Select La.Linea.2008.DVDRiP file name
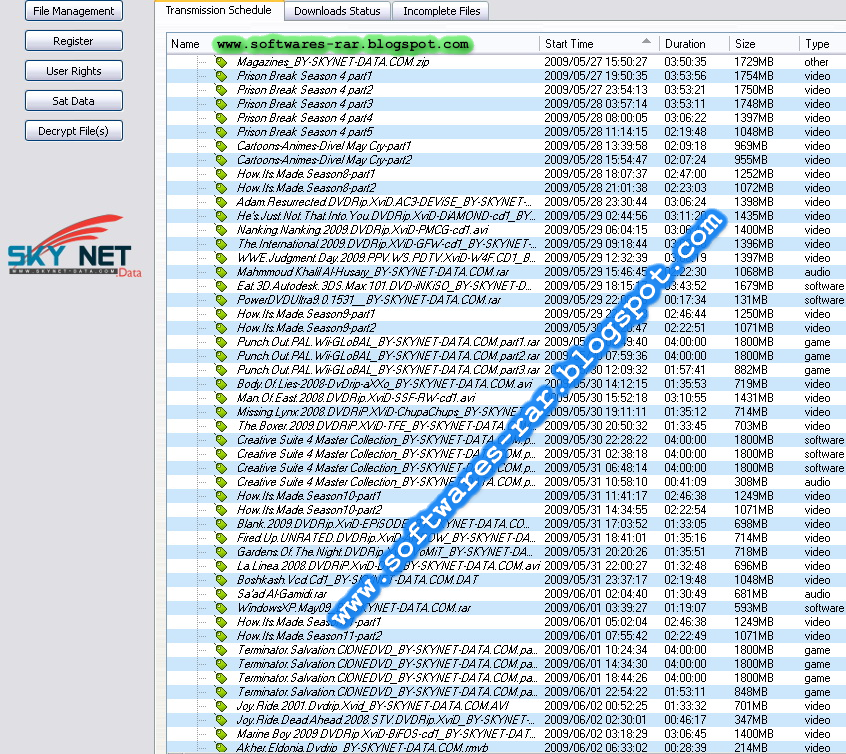846x754 pixels. point(388,566)
